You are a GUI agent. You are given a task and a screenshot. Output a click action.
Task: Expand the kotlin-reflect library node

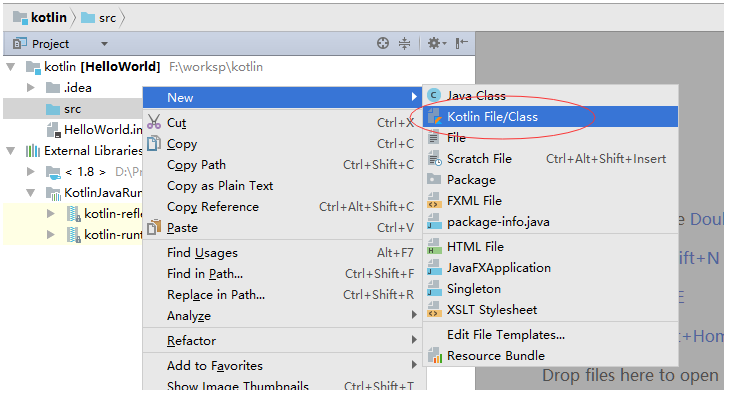tap(51, 214)
